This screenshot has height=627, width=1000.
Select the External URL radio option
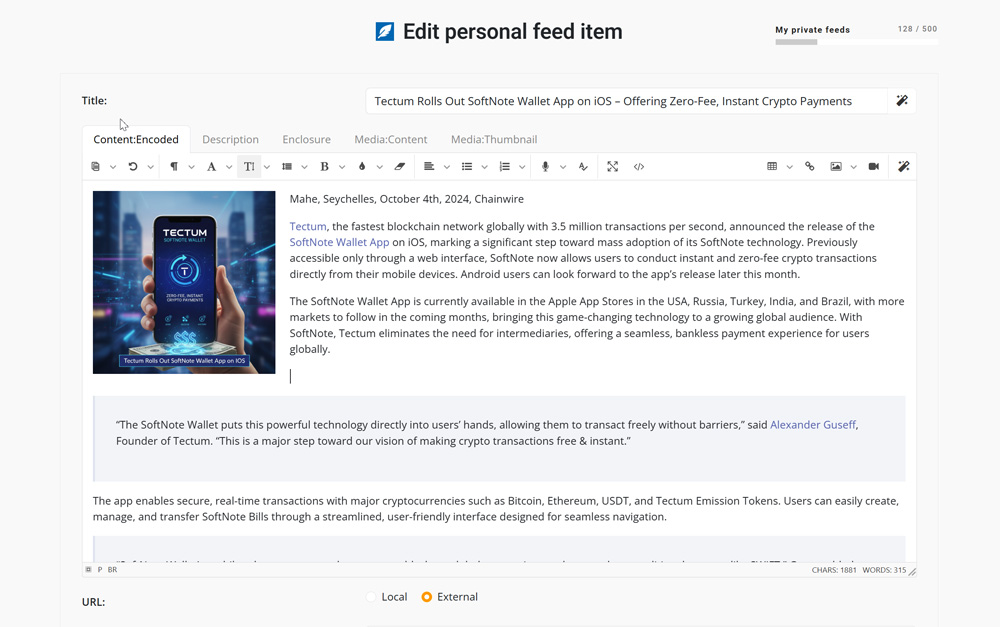(427, 597)
